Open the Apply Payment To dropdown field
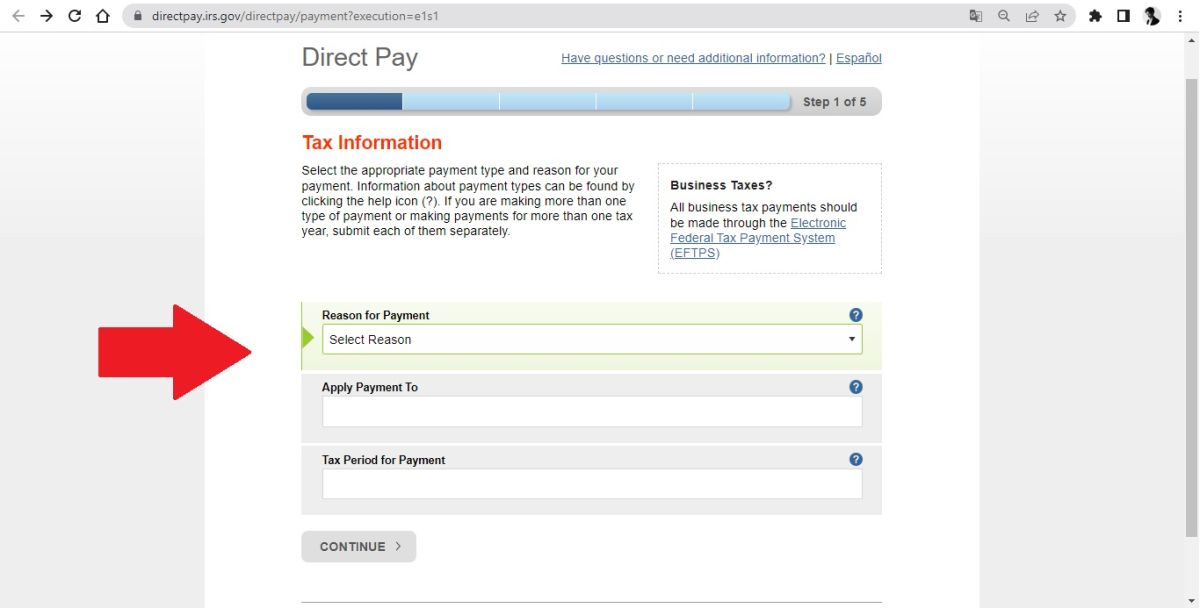The height and width of the screenshot is (608, 1200). [591, 412]
